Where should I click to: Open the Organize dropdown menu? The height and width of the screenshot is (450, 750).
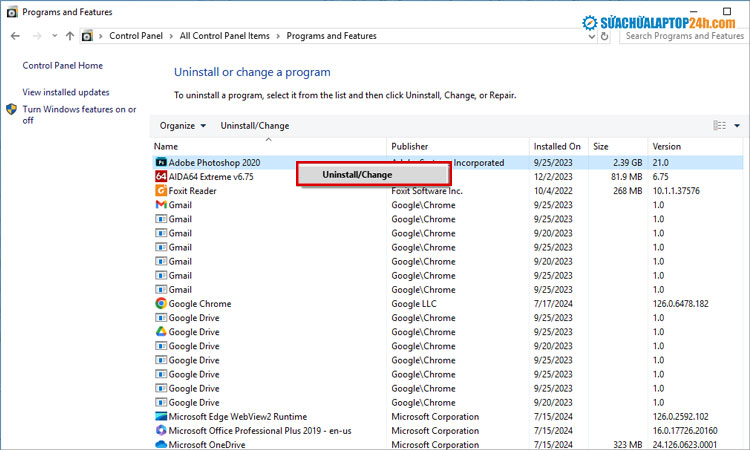click(183, 126)
